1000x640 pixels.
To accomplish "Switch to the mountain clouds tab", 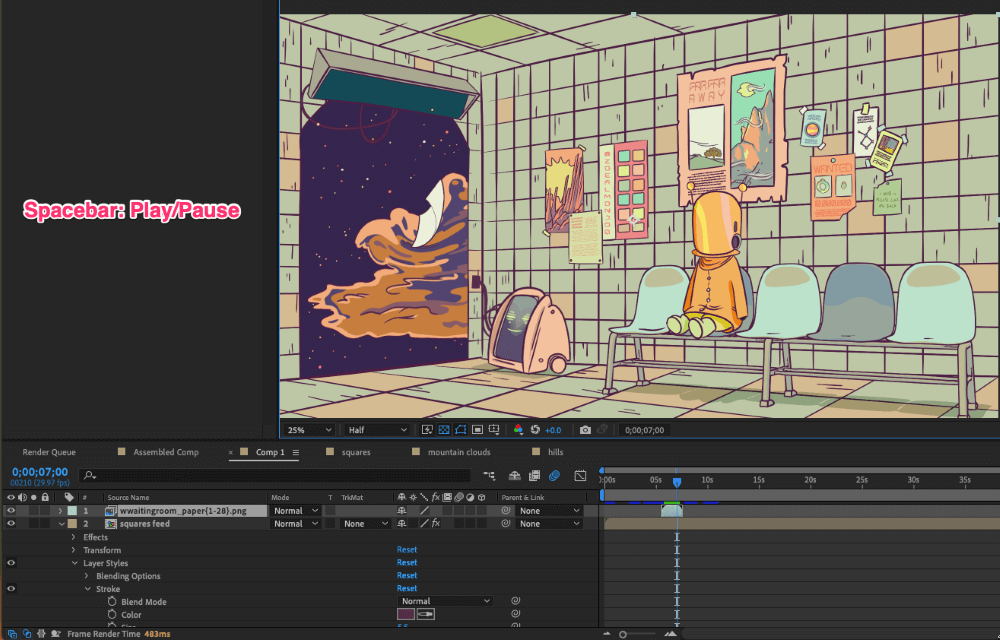I will tap(459, 452).
